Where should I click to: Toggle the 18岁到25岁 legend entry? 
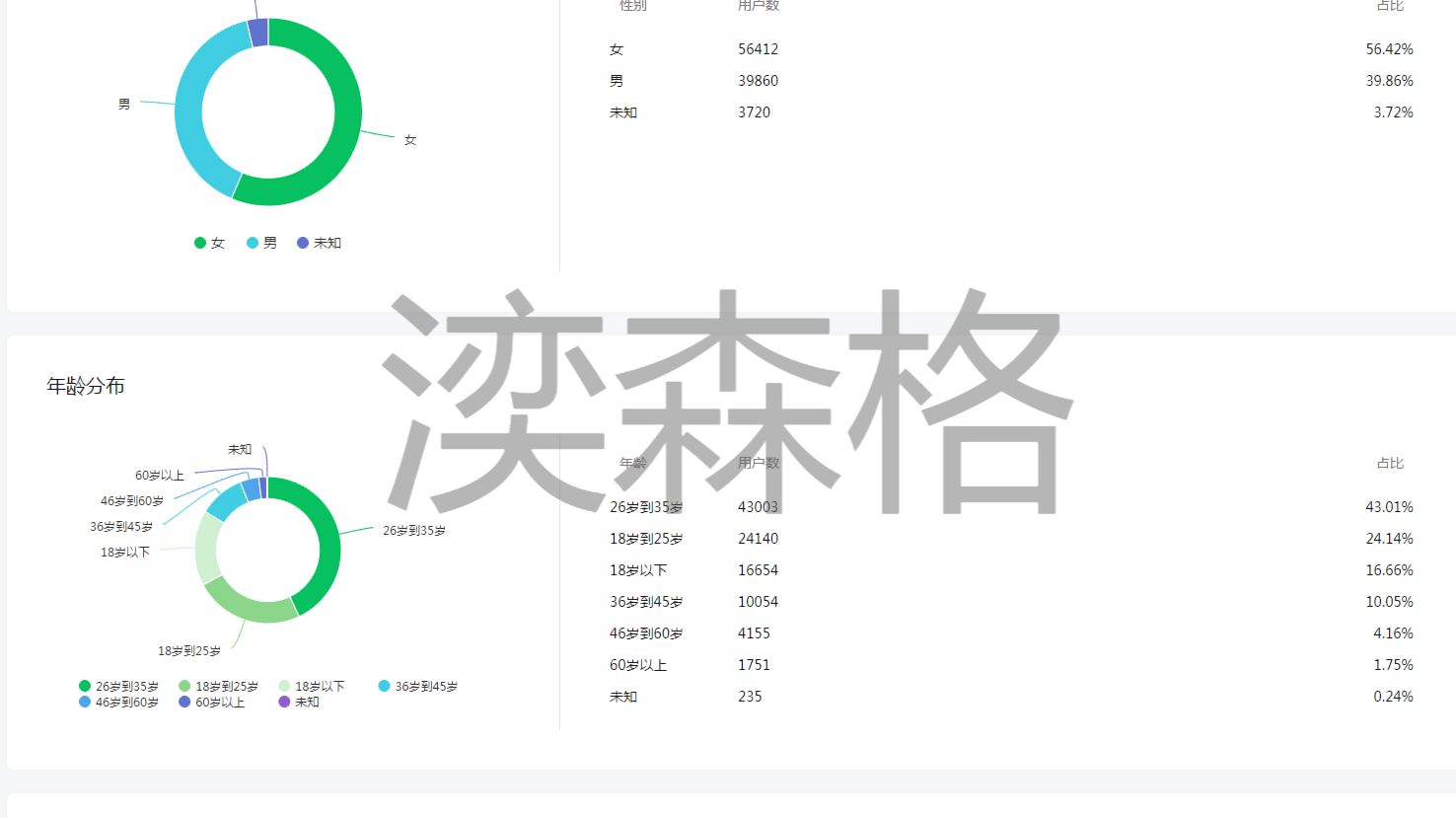pos(218,687)
